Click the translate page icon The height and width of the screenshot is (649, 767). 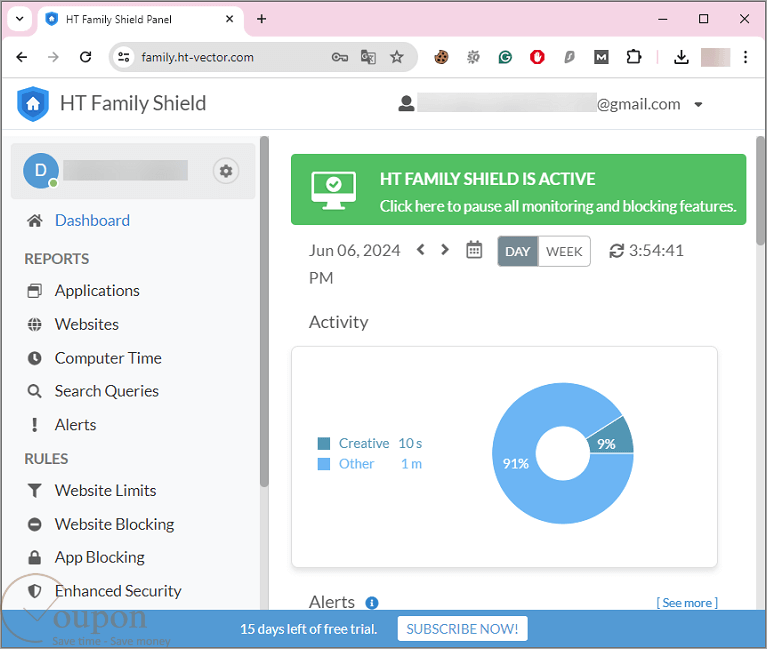[368, 57]
